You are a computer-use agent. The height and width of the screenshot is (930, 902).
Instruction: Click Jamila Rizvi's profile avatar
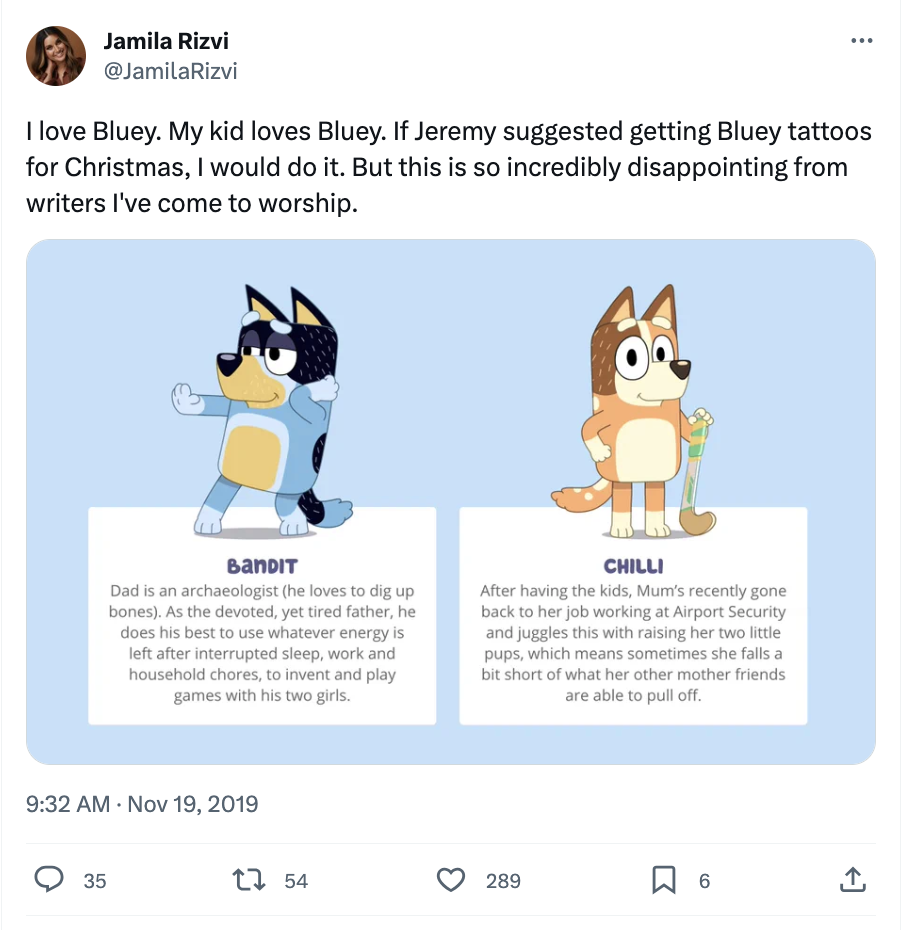click(x=55, y=55)
